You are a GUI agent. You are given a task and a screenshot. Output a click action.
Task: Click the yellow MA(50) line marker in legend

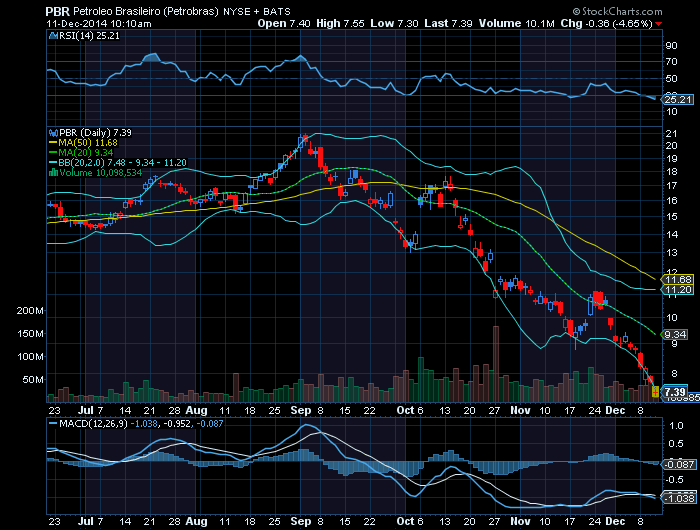53,143
